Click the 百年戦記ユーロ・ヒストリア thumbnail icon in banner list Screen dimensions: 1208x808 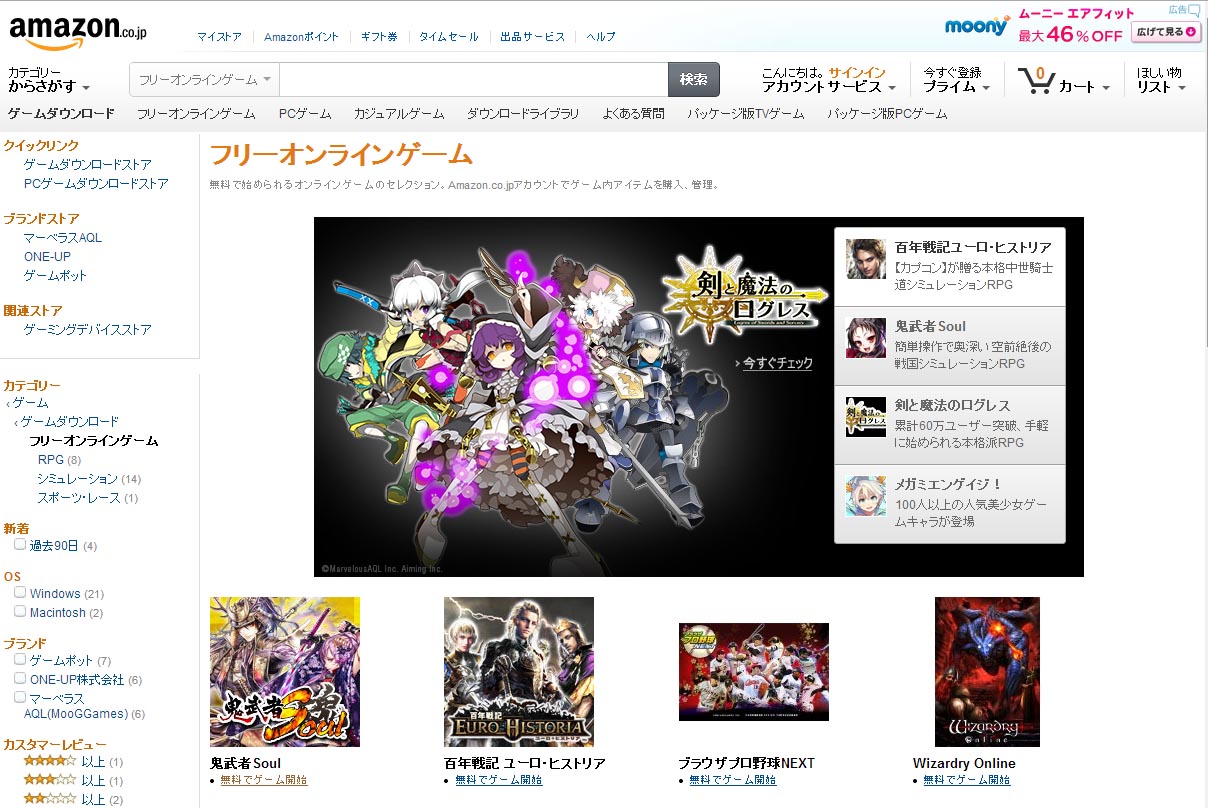[865, 258]
